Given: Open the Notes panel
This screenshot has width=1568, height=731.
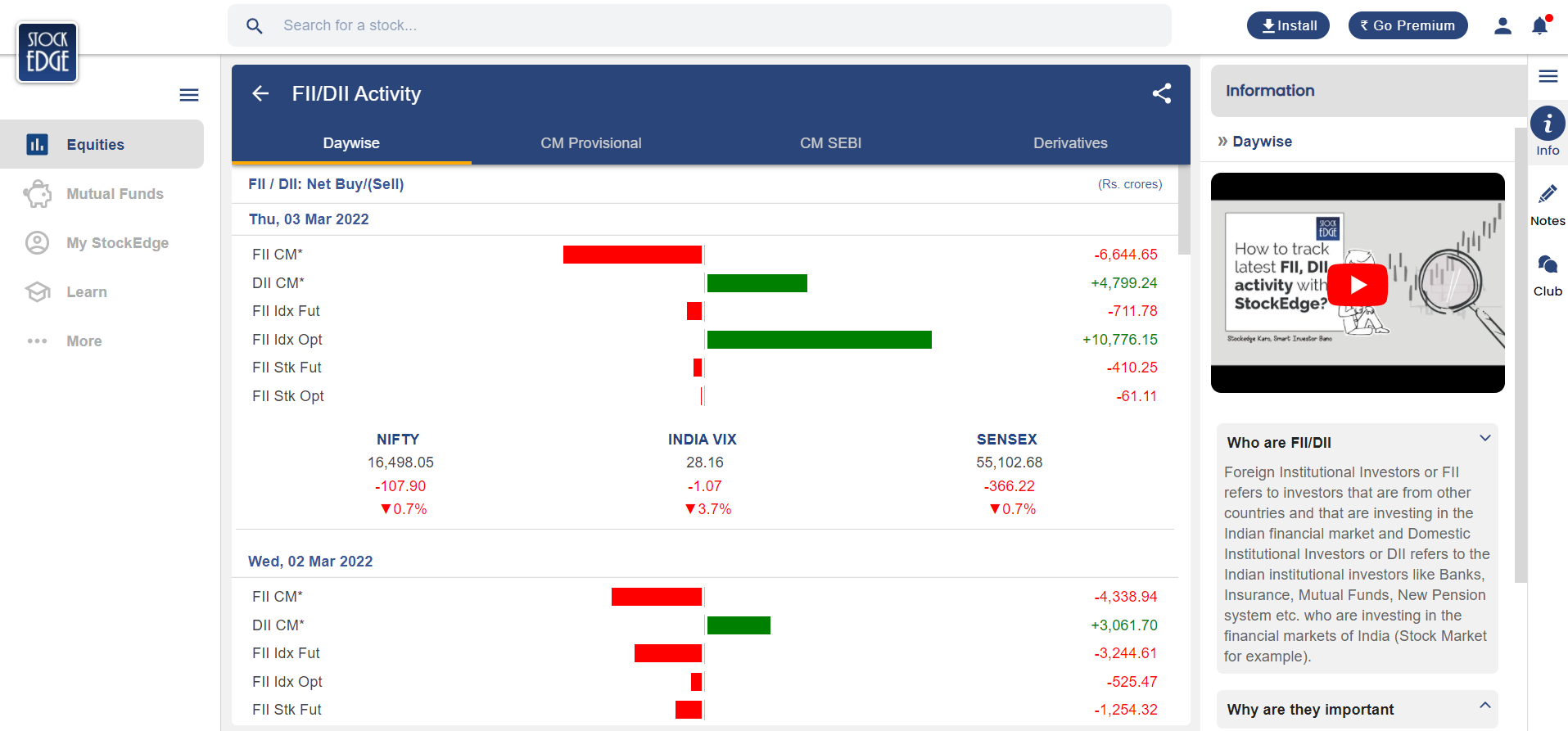Looking at the screenshot, I should coord(1547,204).
